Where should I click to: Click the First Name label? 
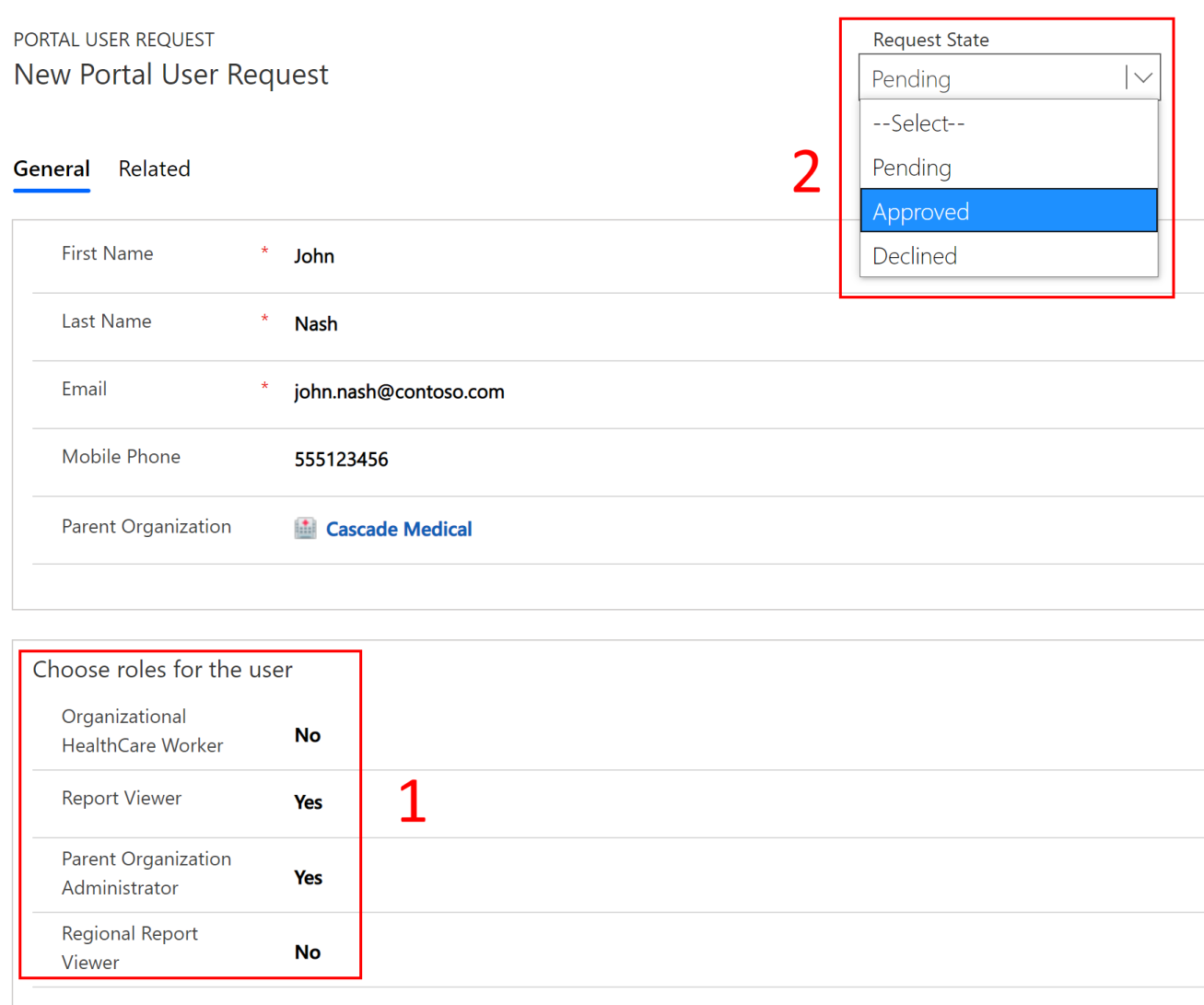click(x=108, y=253)
